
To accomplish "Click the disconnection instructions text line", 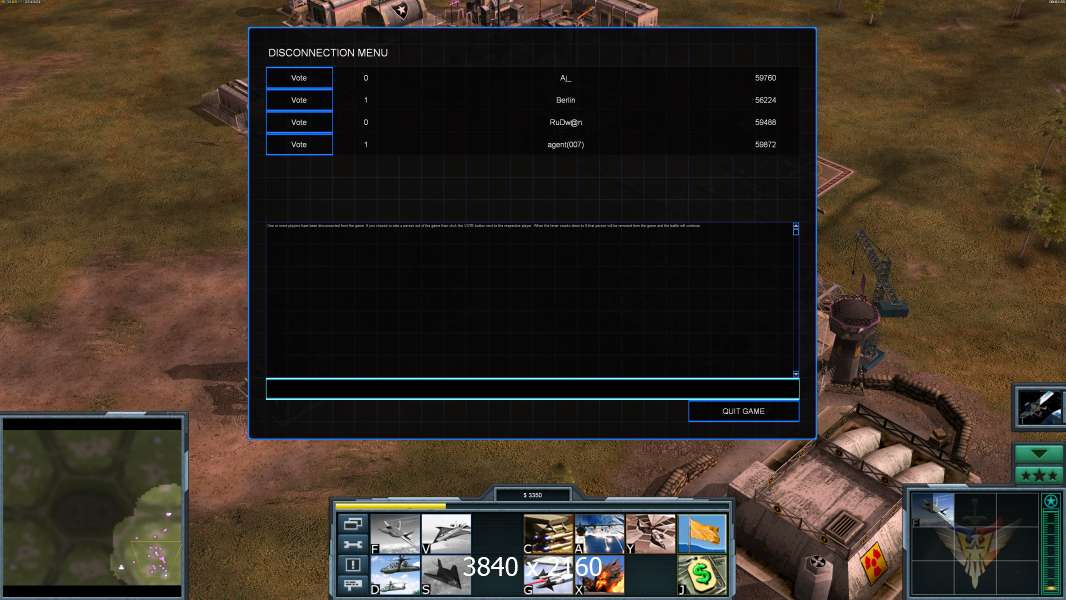I will pyautogui.click(x=484, y=226).
